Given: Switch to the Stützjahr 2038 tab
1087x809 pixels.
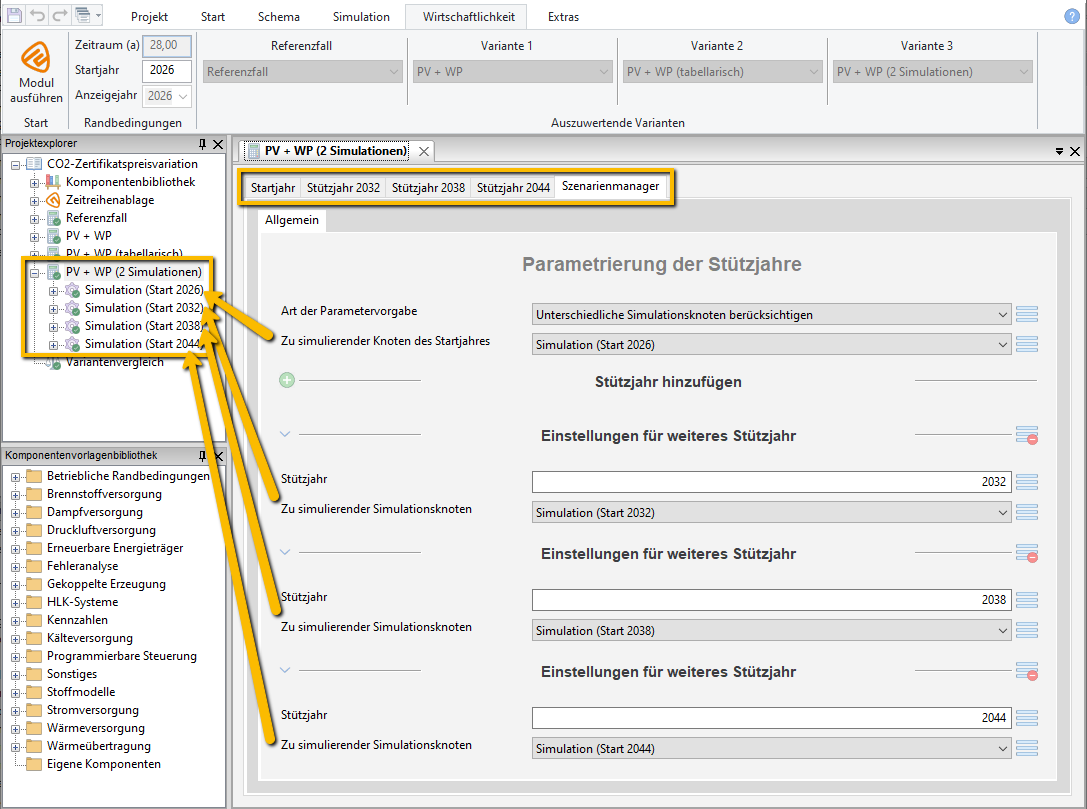Looking at the screenshot, I should coord(428,187).
